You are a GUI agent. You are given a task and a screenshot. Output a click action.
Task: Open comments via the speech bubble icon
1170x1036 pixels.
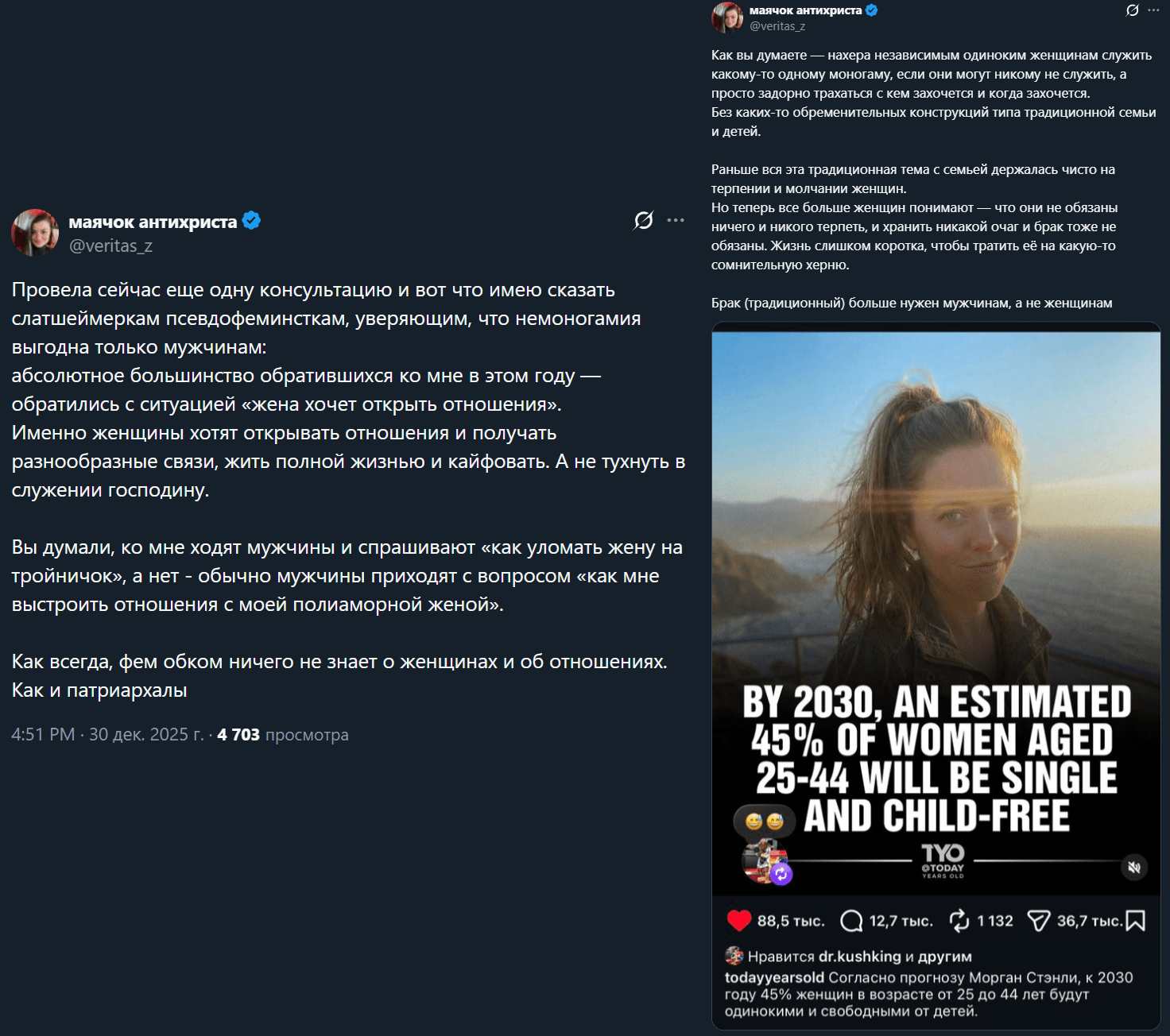851,921
